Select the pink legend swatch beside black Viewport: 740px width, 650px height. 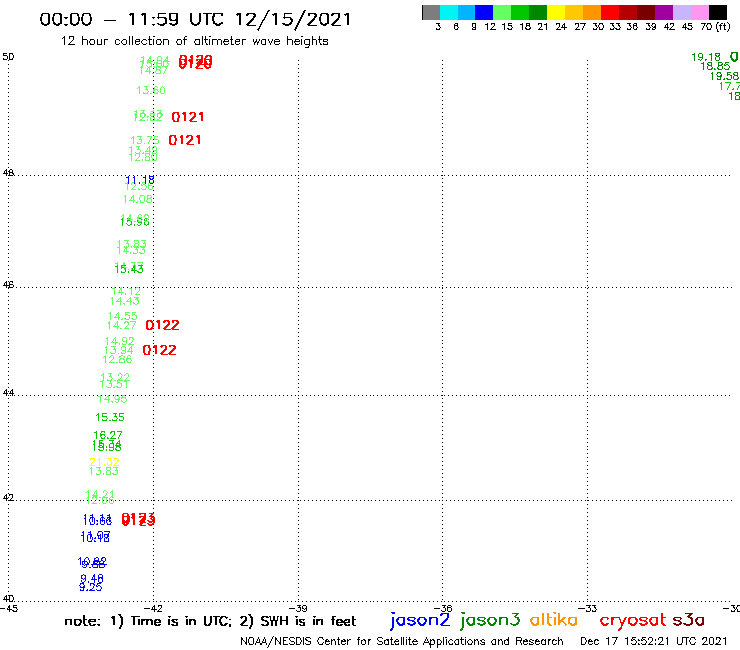click(700, 12)
